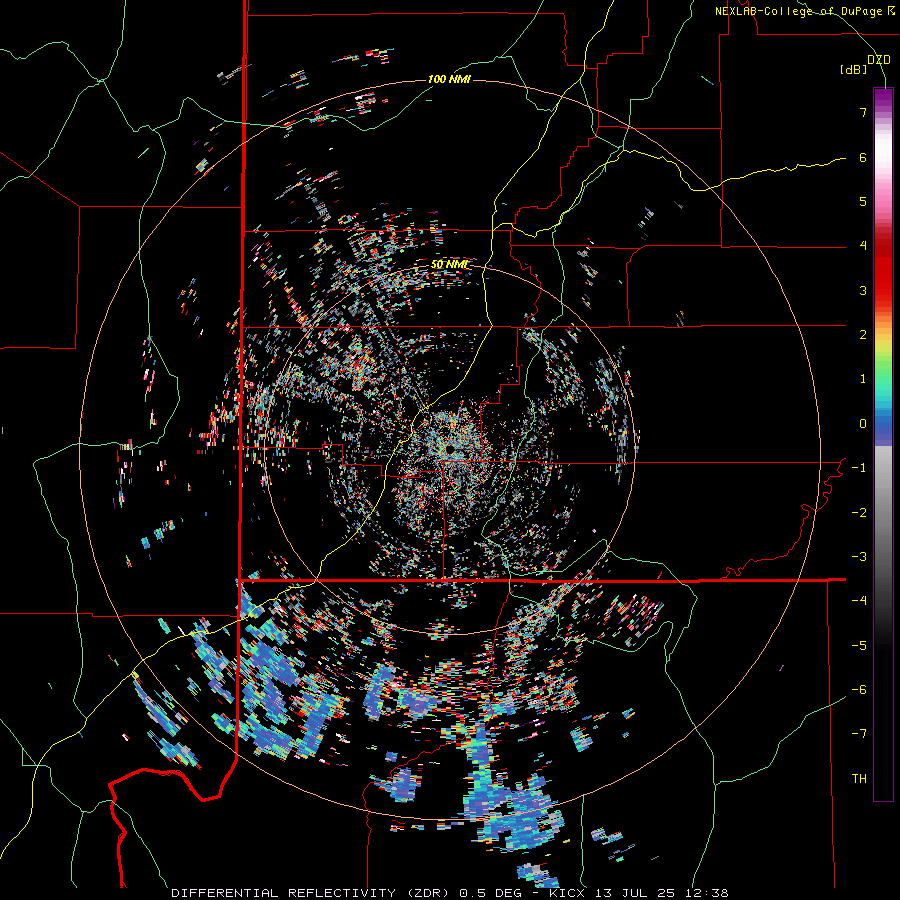Click the 7 value on color scale
The width and height of the screenshot is (900, 900).
[863, 112]
